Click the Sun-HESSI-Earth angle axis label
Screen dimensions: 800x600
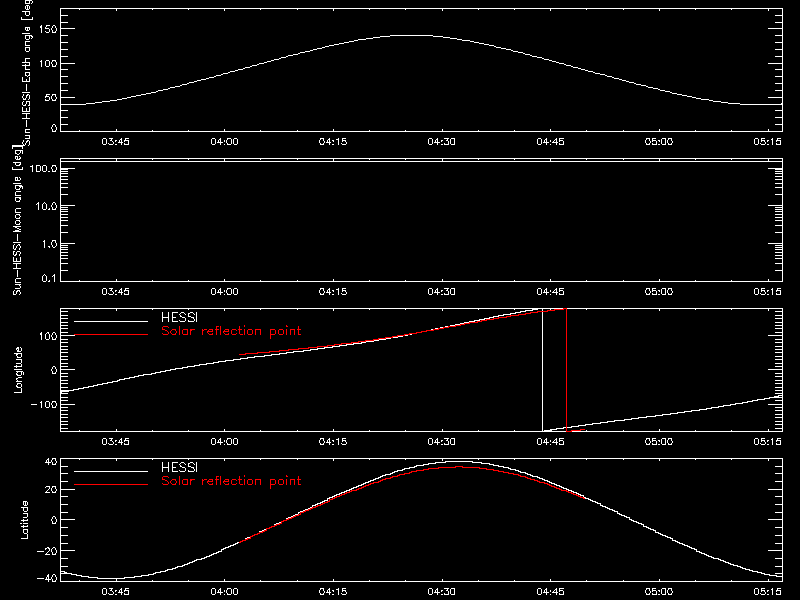(27, 73)
